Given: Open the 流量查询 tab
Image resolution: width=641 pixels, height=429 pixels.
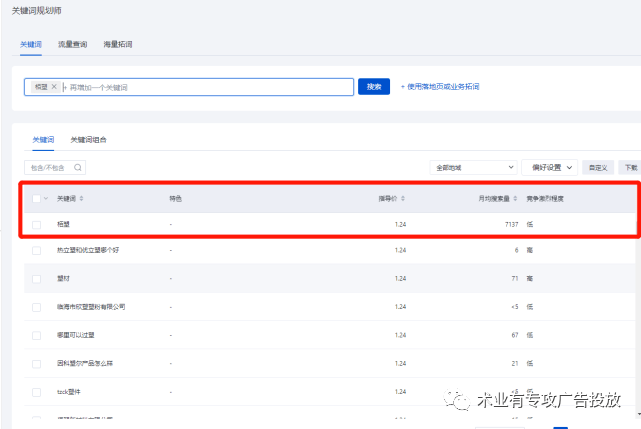Looking at the screenshot, I should pyautogui.click(x=72, y=44).
